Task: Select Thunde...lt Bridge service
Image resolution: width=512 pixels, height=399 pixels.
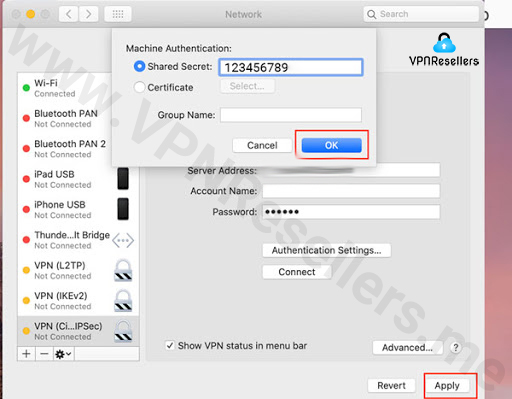Action: pyautogui.click(x=78, y=240)
